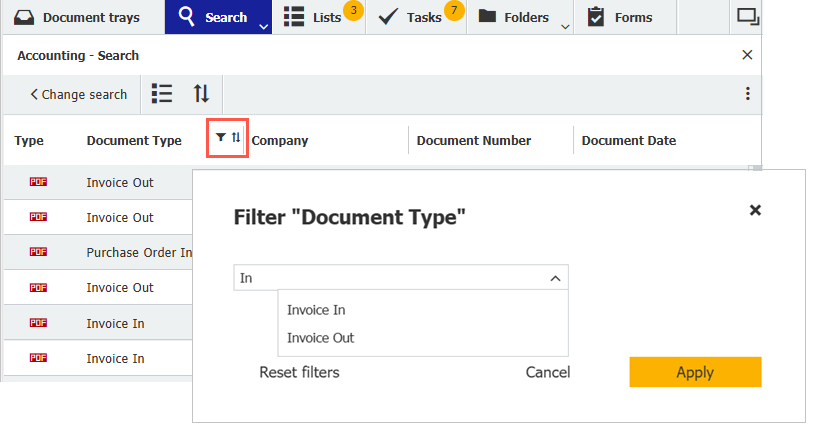818x435 pixels.
Task: Close the Filter Document Type dialog
Action: click(755, 210)
